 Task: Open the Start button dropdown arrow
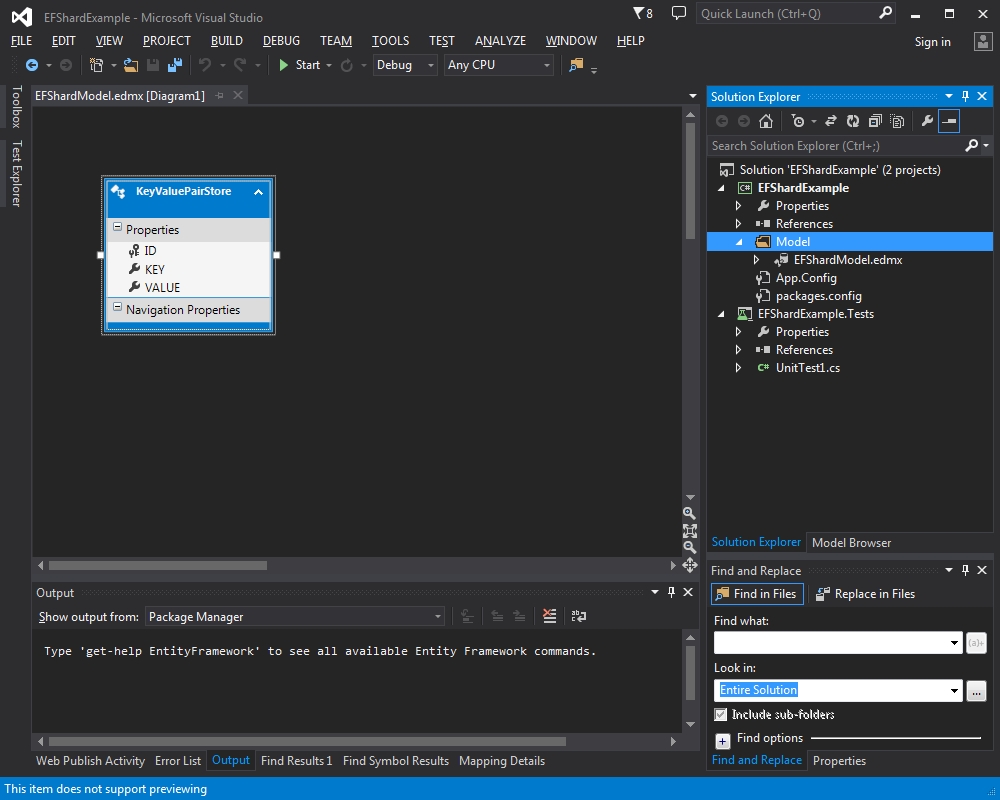pyautogui.click(x=329, y=65)
